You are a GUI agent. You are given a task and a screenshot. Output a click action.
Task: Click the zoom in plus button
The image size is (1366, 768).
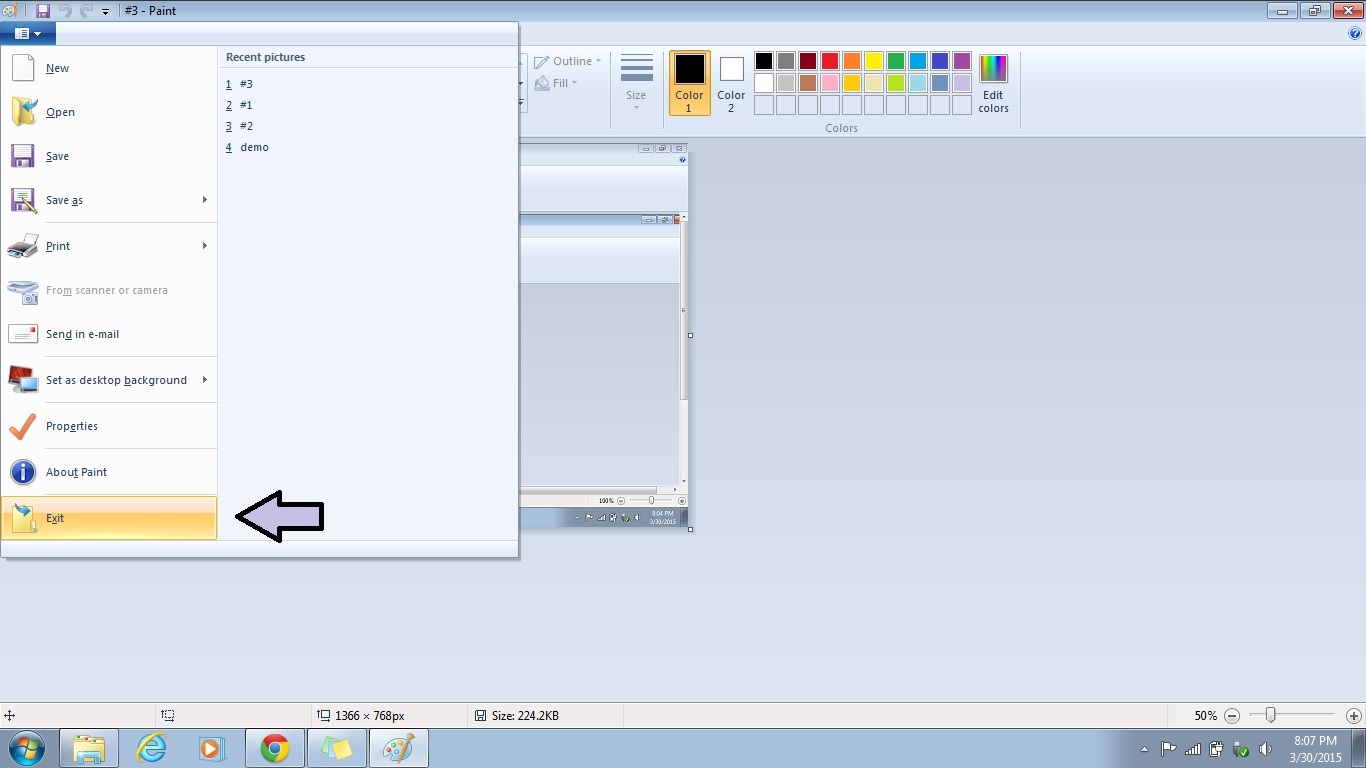(1354, 716)
